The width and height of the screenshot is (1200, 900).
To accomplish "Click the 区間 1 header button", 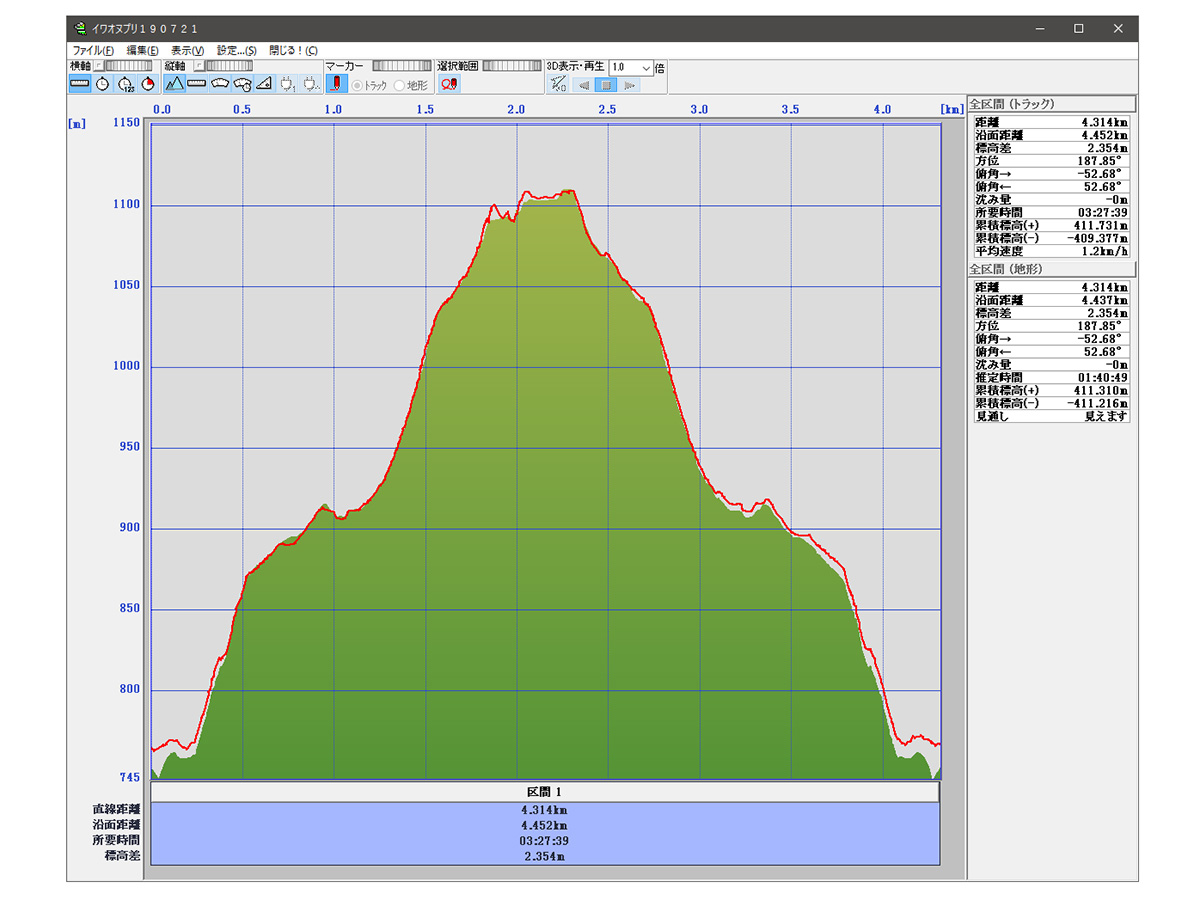I will [x=545, y=791].
